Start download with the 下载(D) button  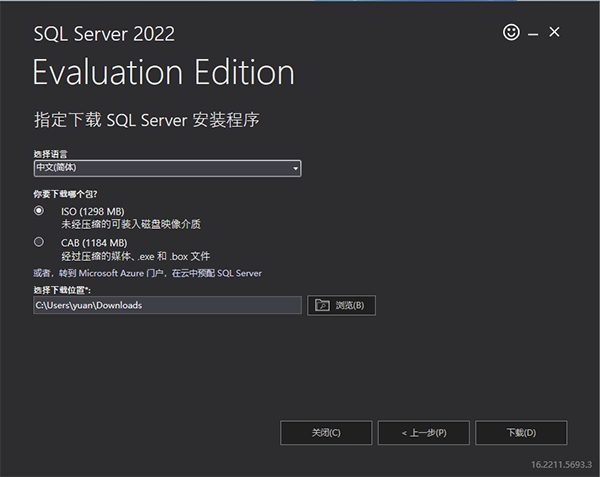[521, 433]
